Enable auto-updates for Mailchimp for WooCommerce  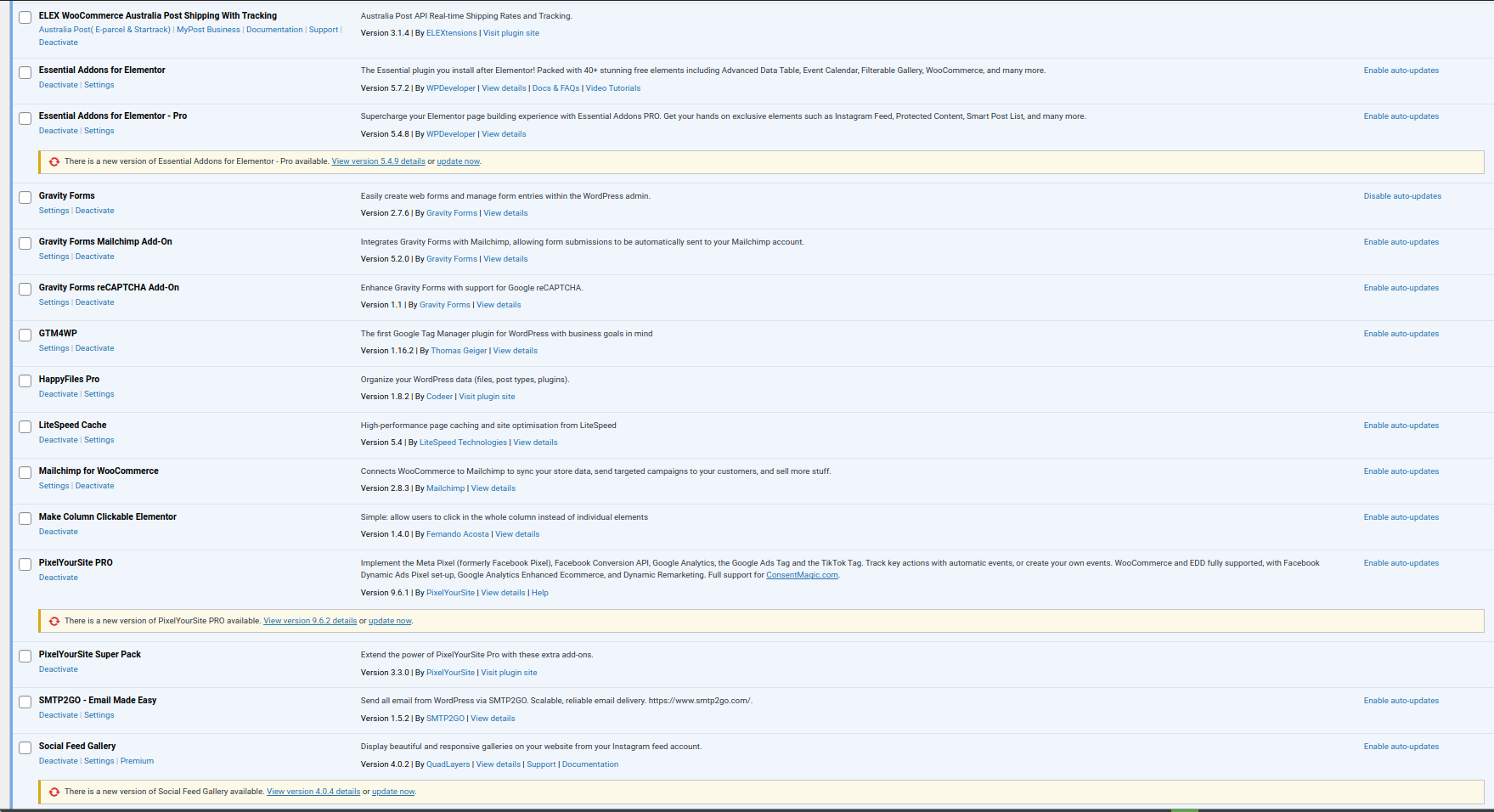[x=1401, y=471]
